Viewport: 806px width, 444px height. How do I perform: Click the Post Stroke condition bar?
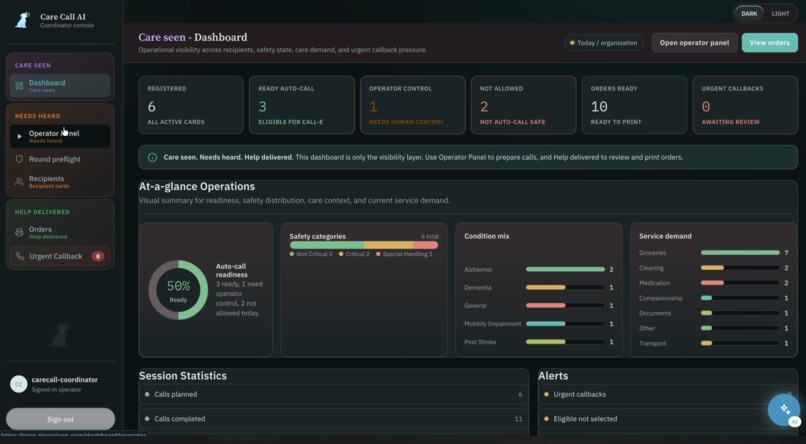click(x=565, y=342)
